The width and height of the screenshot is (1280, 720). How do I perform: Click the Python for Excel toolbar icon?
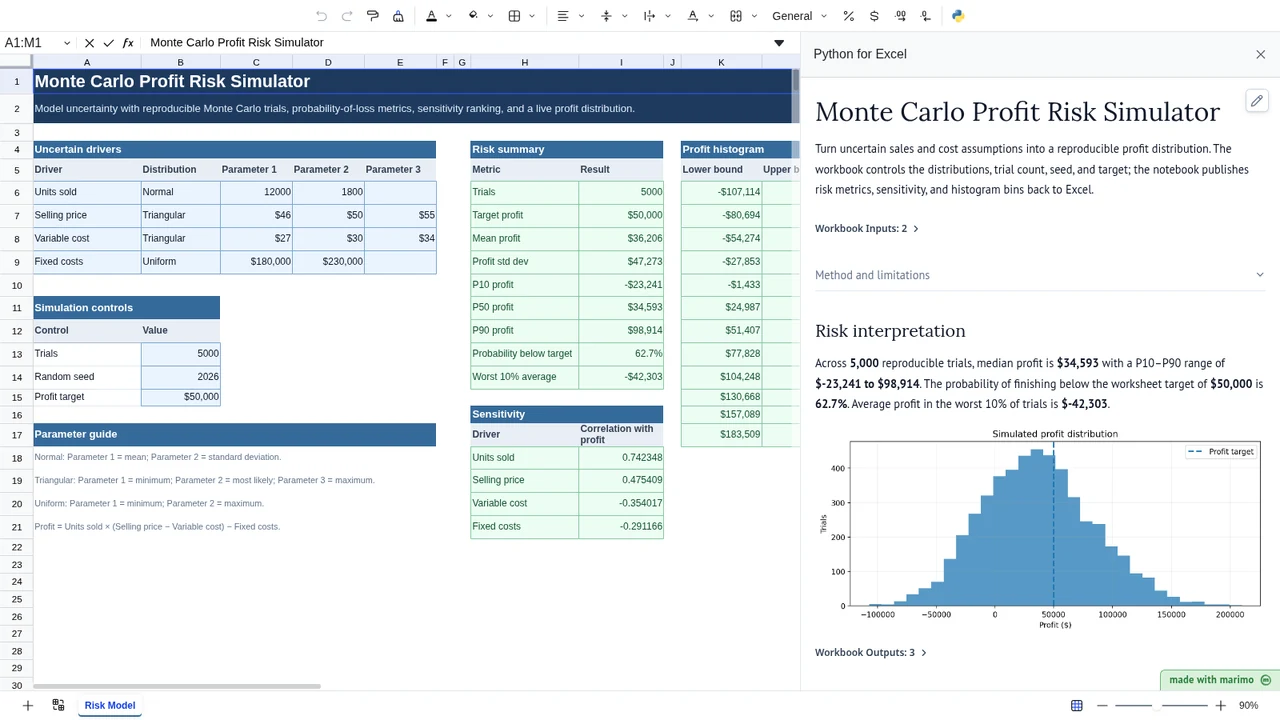click(958, 16)
